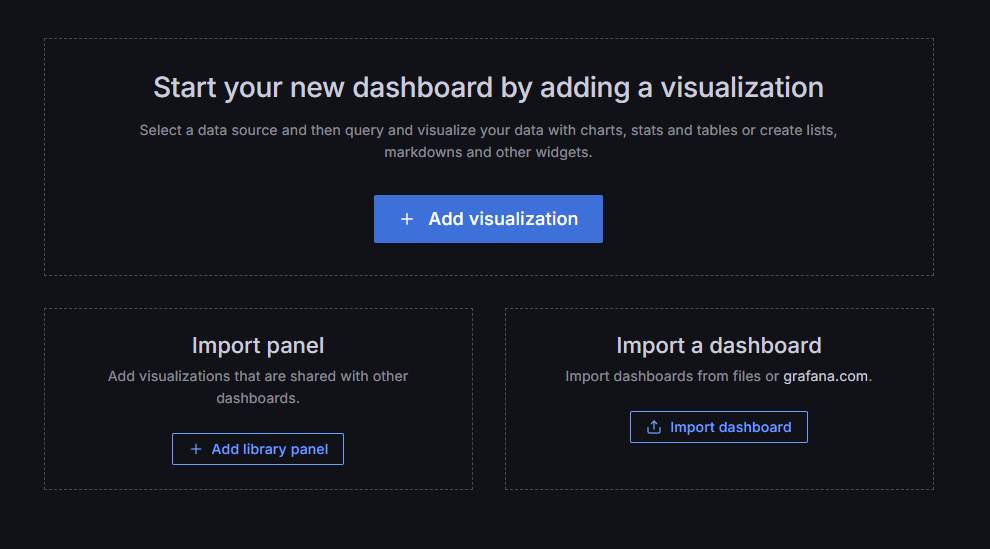Click the 'Import dashboards from files or' text
Screen dimensions: 990x549
(x=672, y=376)
